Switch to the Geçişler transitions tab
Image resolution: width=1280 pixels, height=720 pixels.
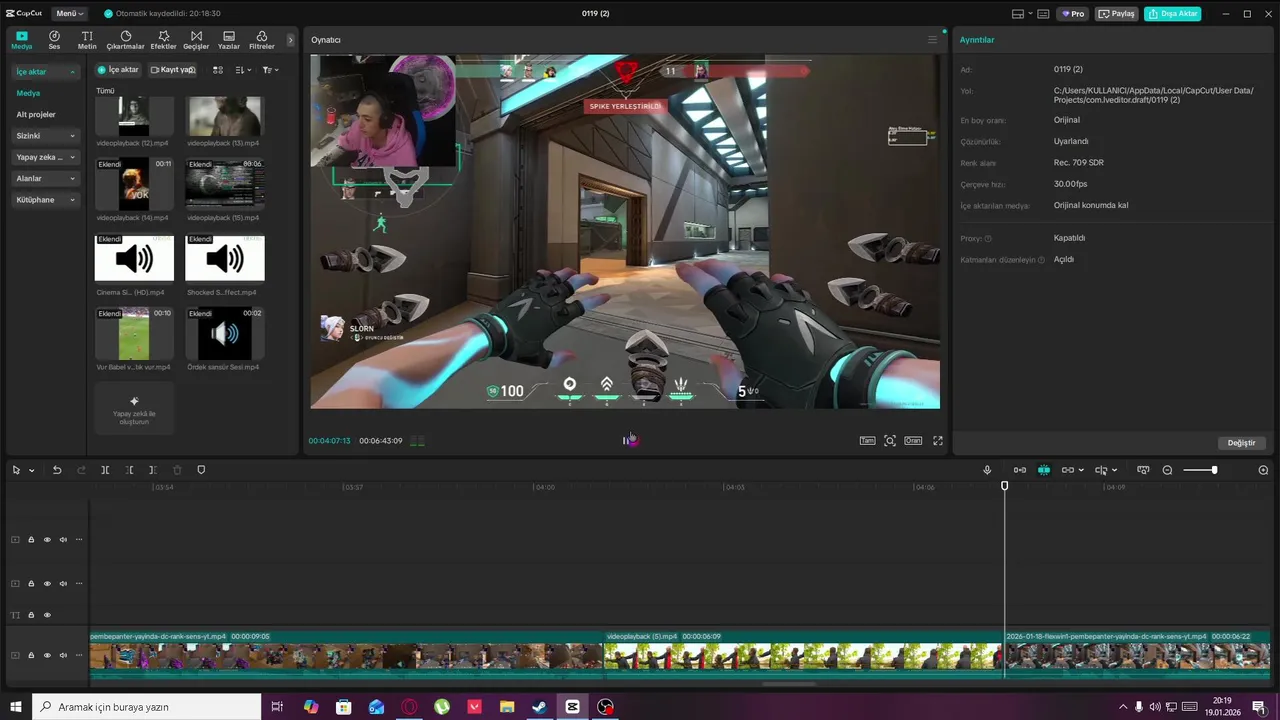click(196, 40)
